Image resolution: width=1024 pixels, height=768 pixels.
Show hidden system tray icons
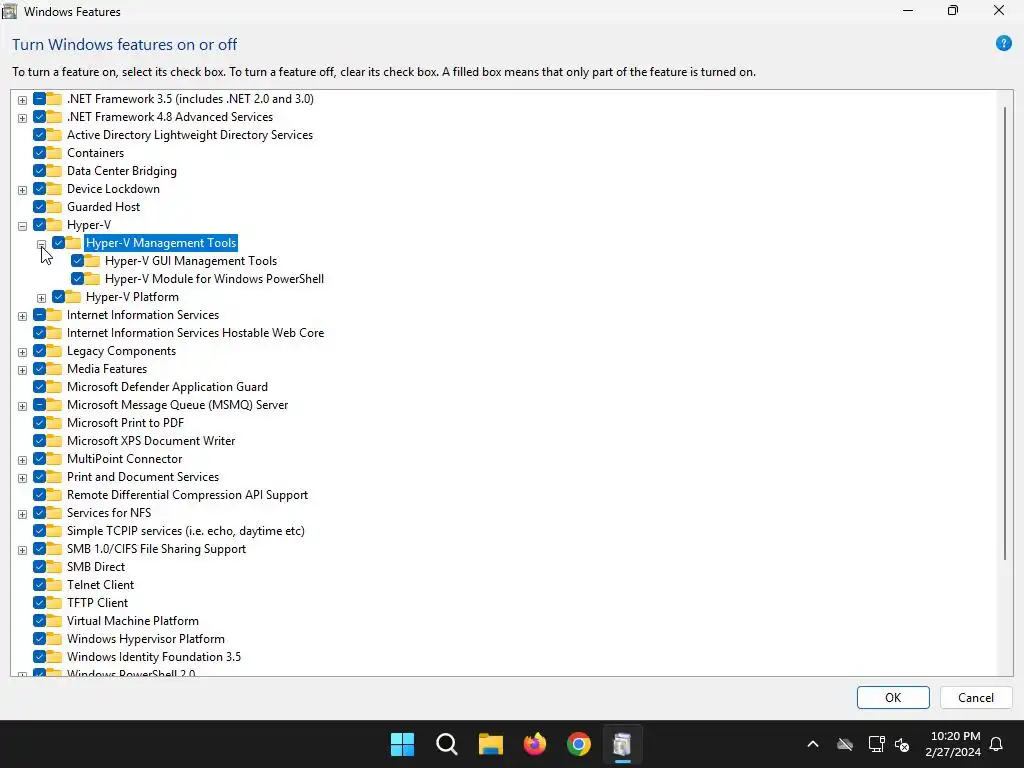pos(813,744)
